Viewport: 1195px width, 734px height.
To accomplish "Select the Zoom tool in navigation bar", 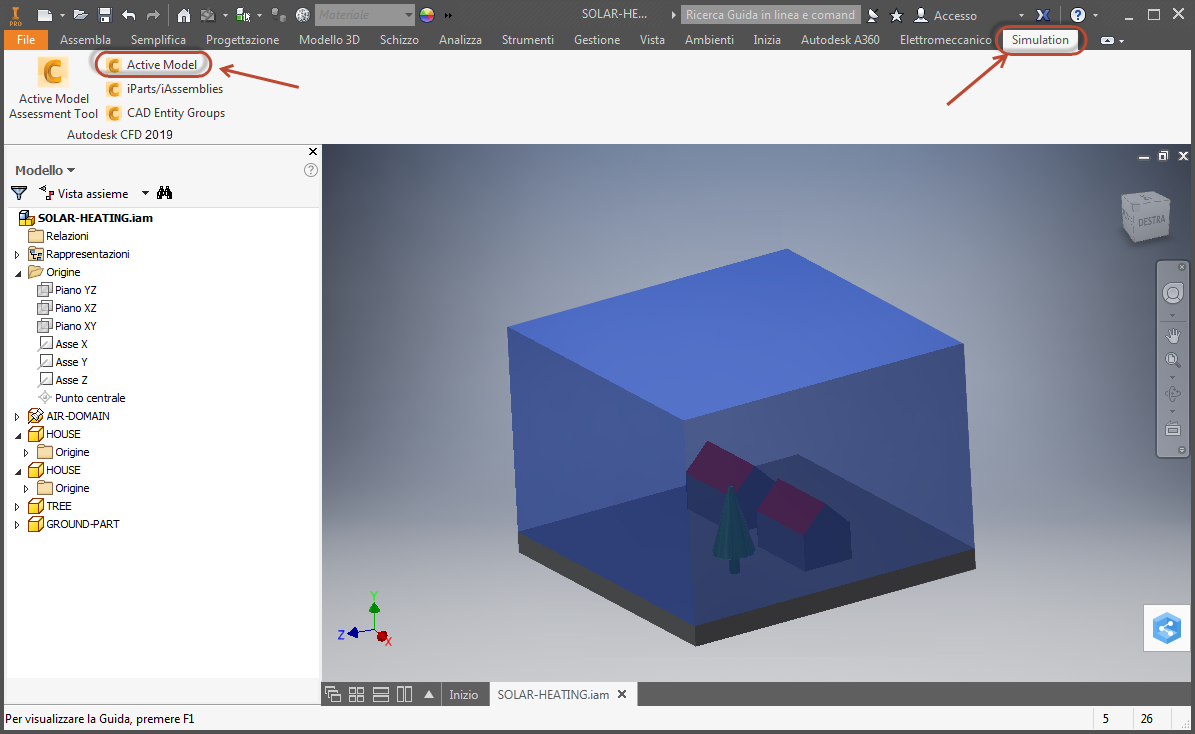I will coord(1173,360).
